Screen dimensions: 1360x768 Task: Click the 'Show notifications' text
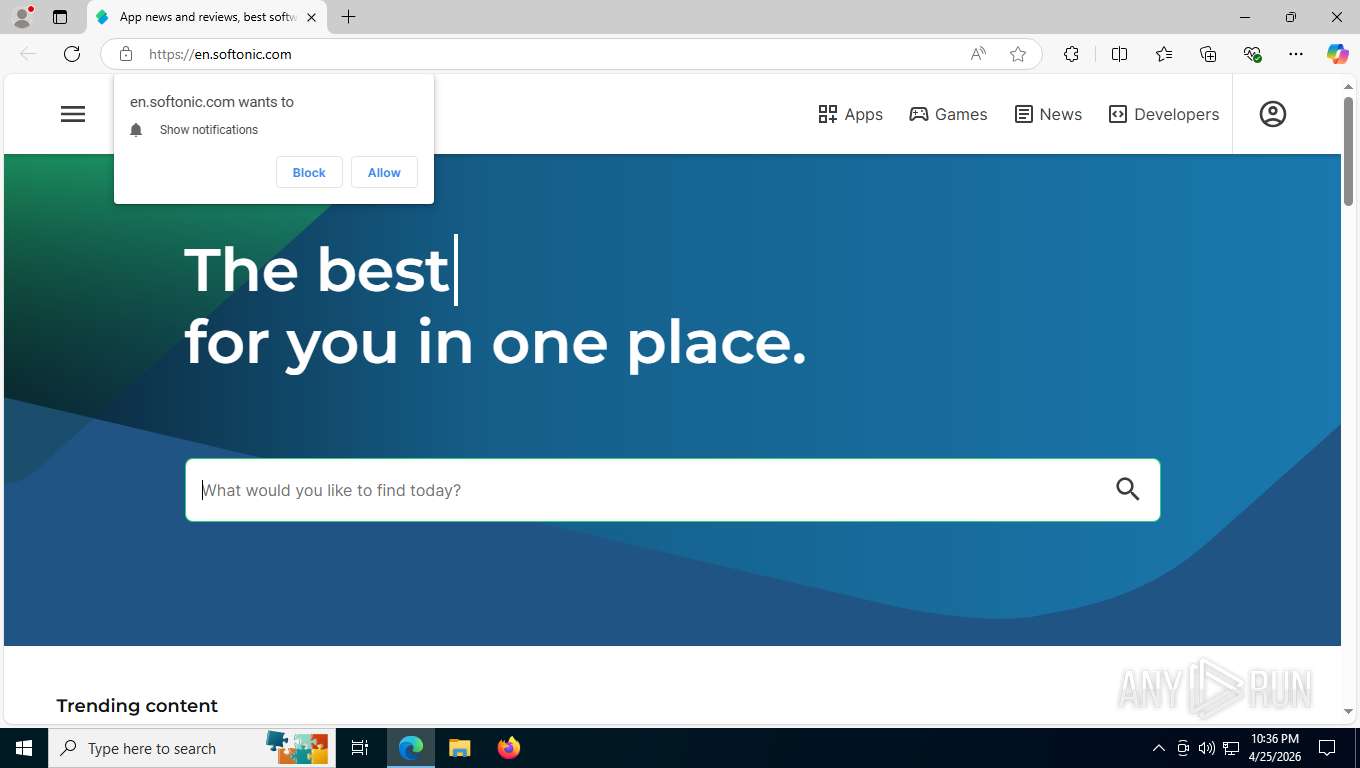209,130
